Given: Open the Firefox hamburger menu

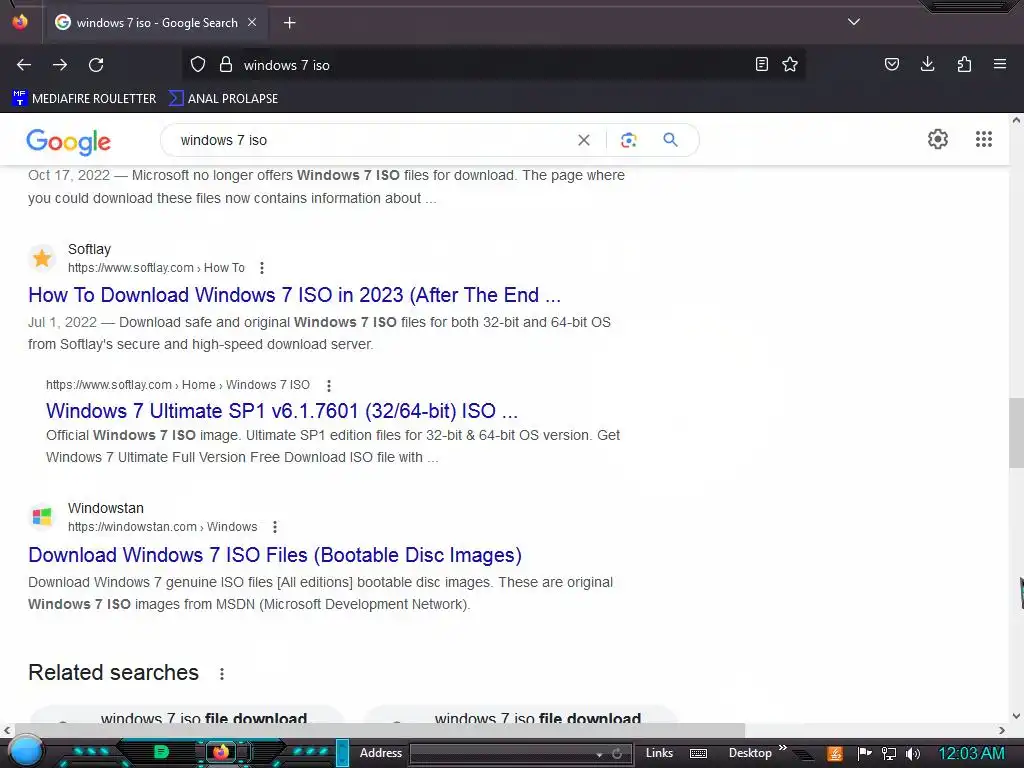Looking at the screenshot, I should [x=1000, y=64].
